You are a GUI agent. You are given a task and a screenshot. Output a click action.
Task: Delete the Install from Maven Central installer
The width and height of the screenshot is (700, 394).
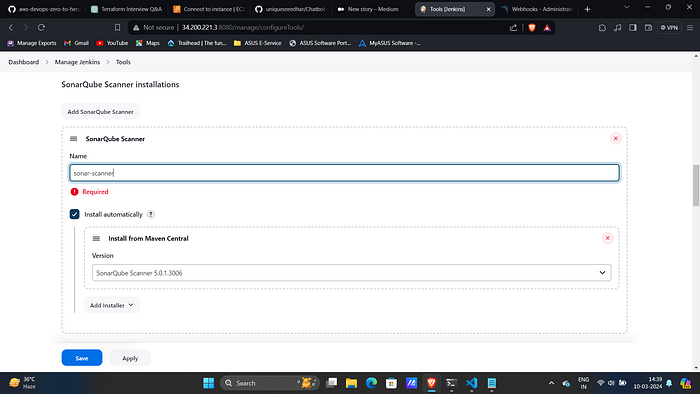point(608,238)
